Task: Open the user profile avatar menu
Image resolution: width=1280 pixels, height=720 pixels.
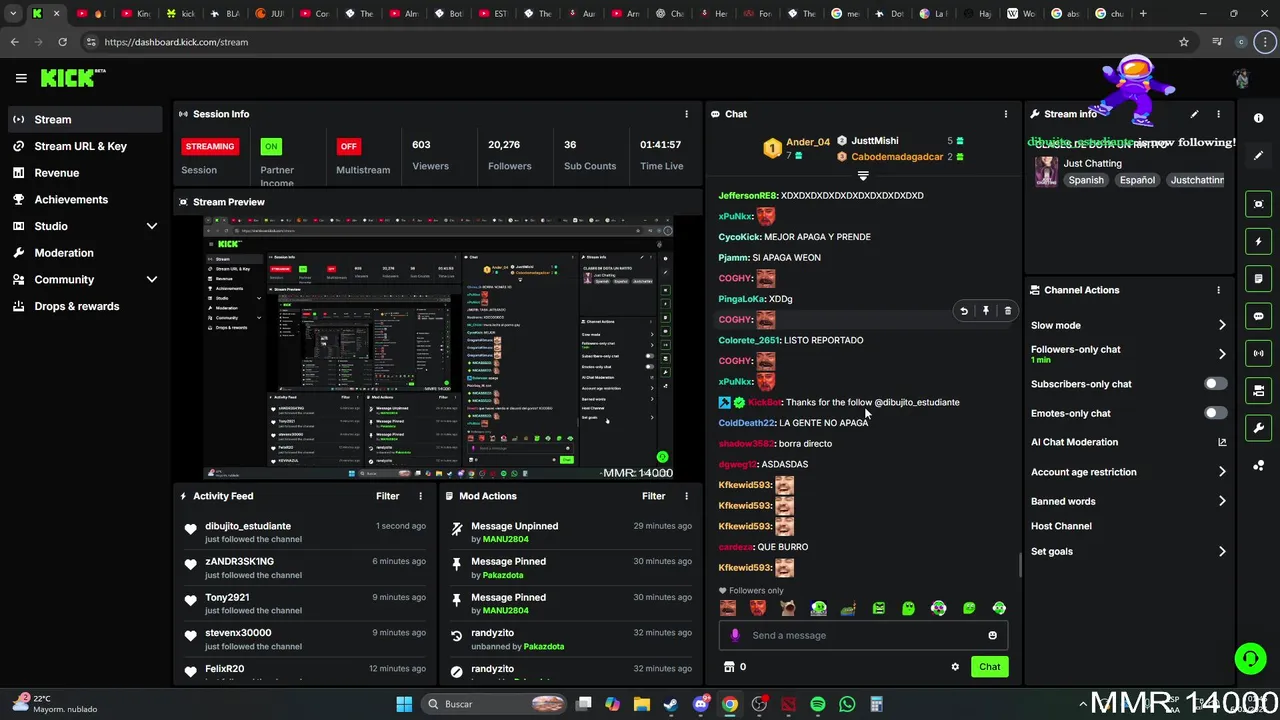Action: coord(1241,78)
